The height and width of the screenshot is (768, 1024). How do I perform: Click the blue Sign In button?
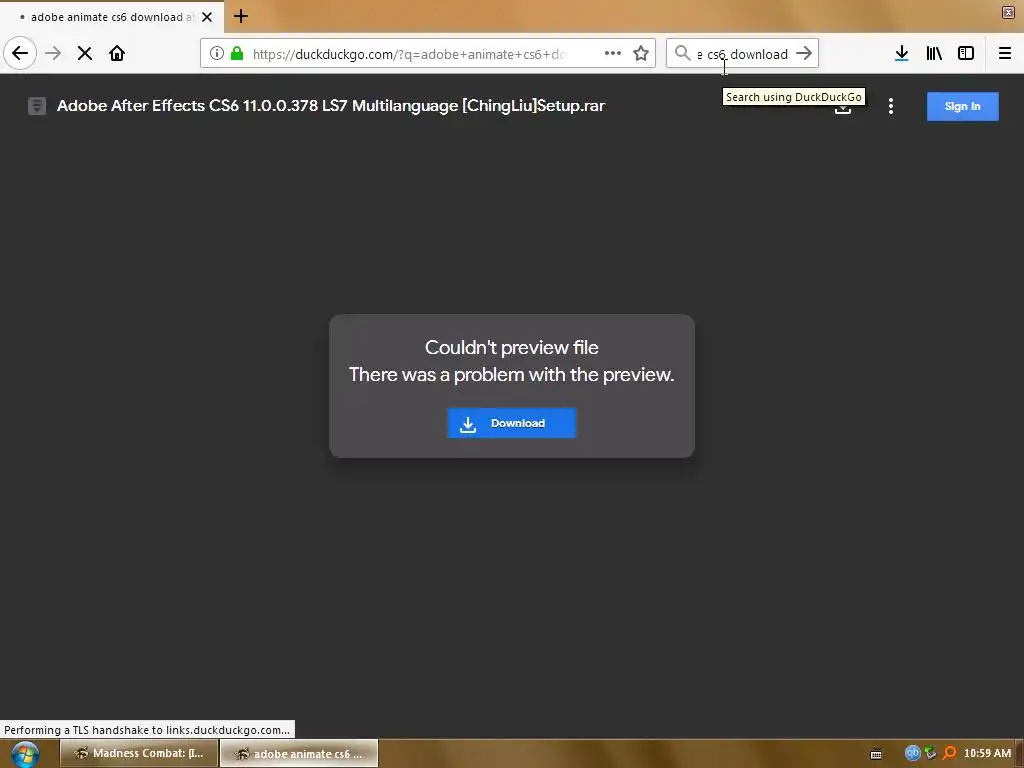[963, 106]
